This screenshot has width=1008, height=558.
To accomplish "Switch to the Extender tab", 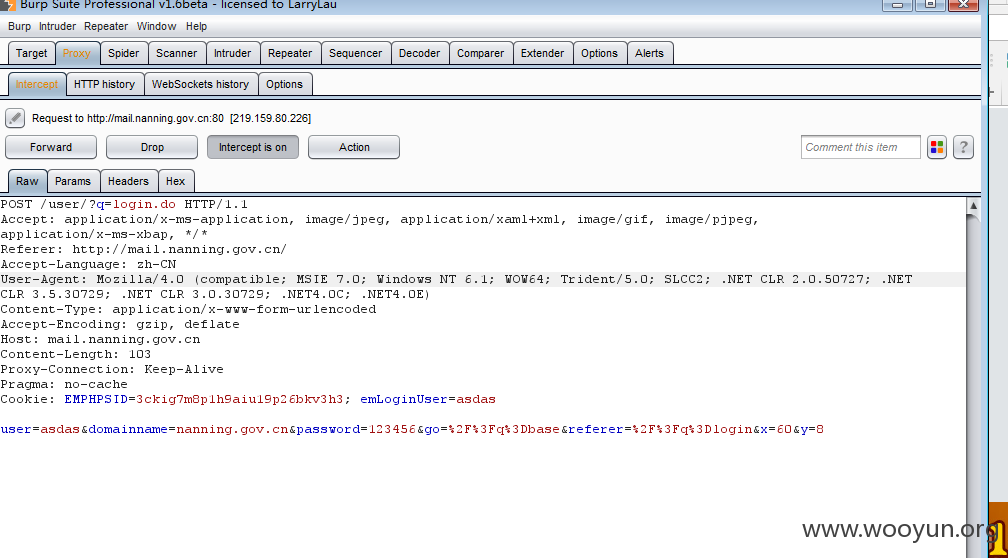I will 543,53.
